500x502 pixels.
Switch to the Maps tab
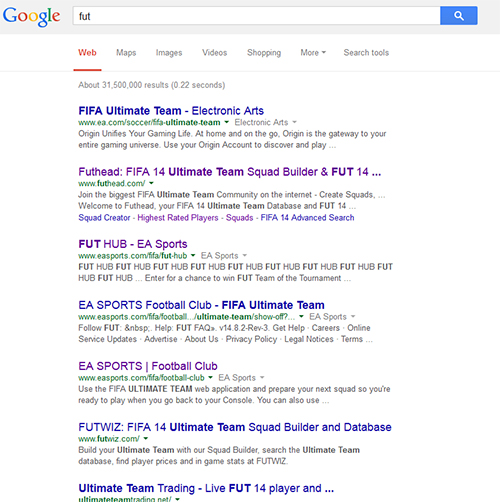(x=126, y=53)
